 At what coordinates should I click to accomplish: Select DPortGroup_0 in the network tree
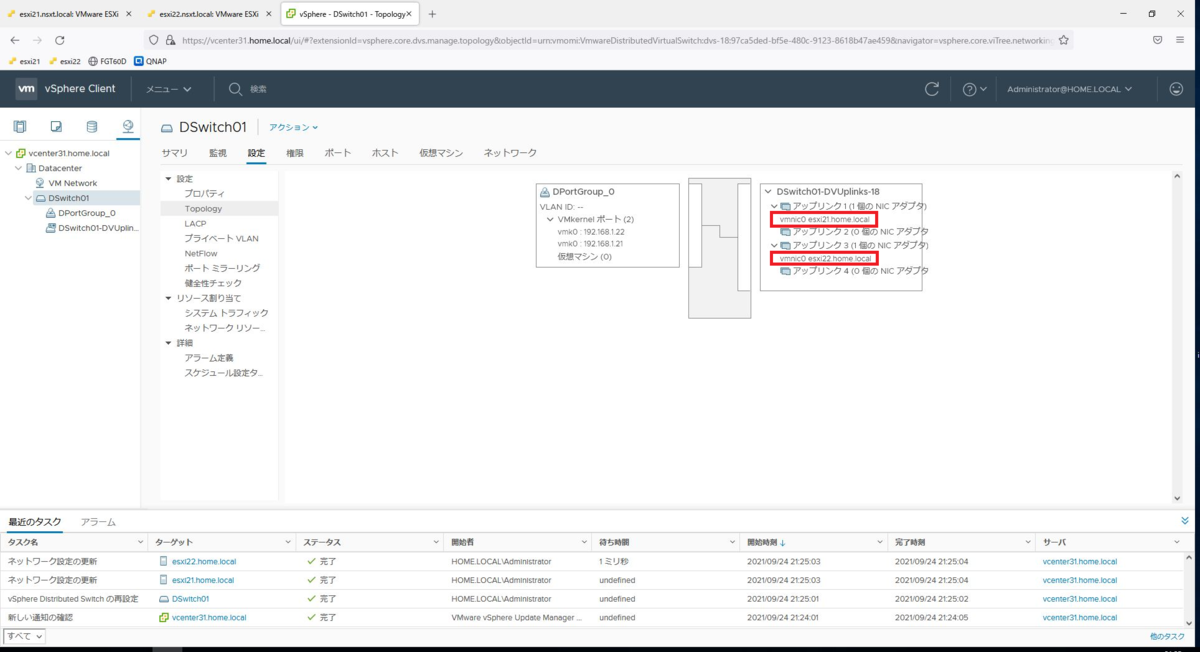click(87, 213)
